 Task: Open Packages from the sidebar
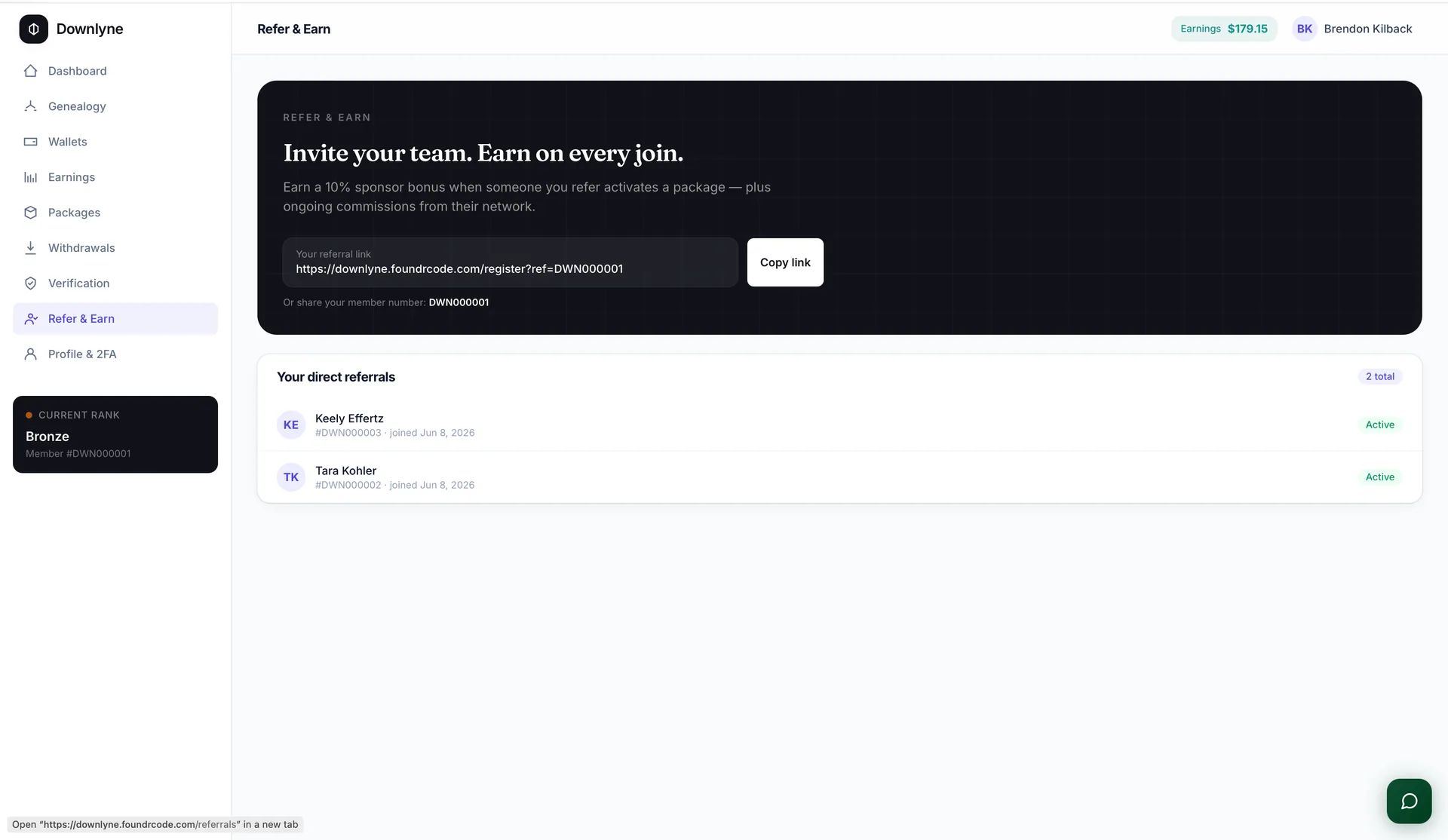tap(115, 213)
